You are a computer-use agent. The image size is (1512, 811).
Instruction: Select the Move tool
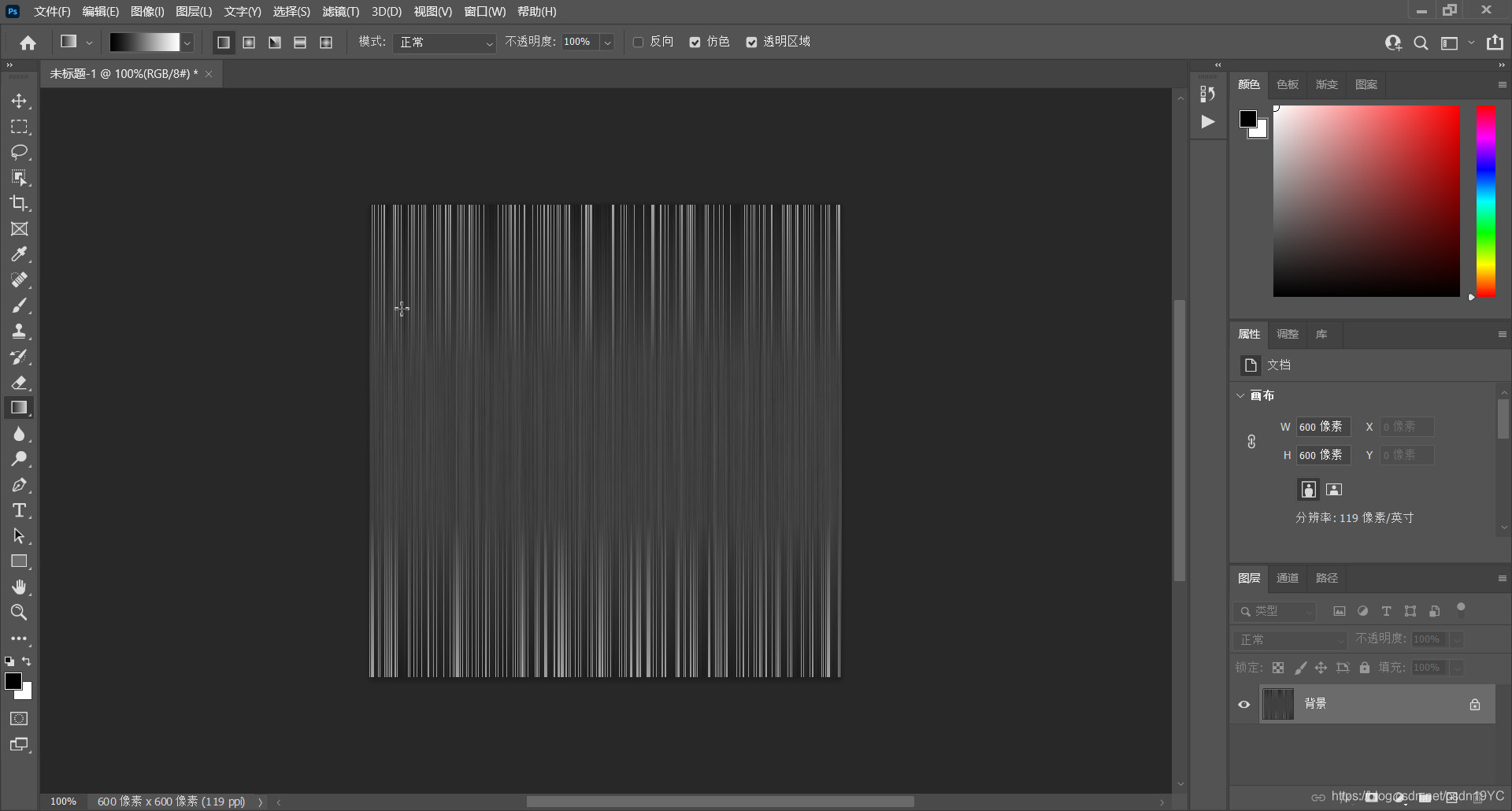click(19, 101)
